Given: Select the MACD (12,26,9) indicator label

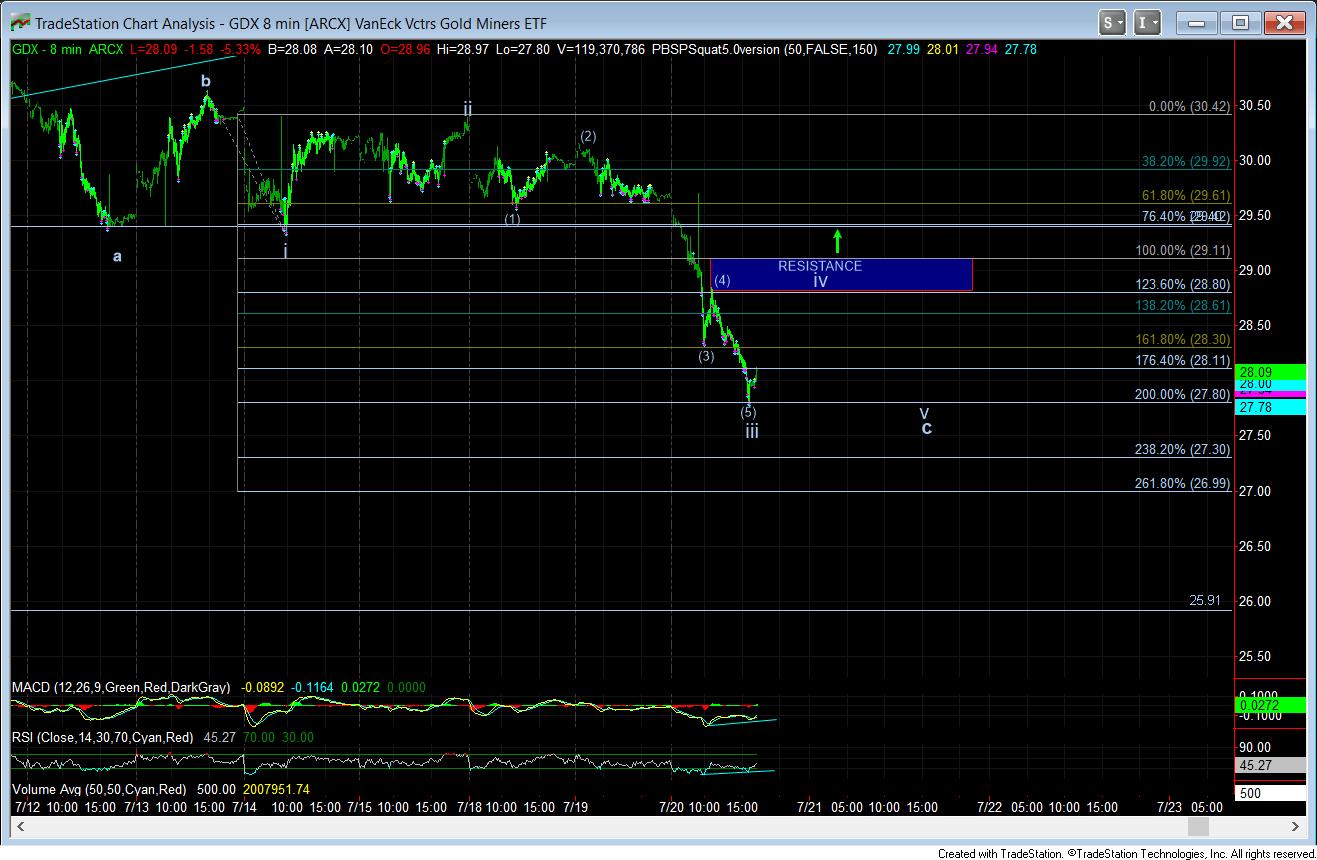Looking at the screenshot, I should tap(121, 688).
